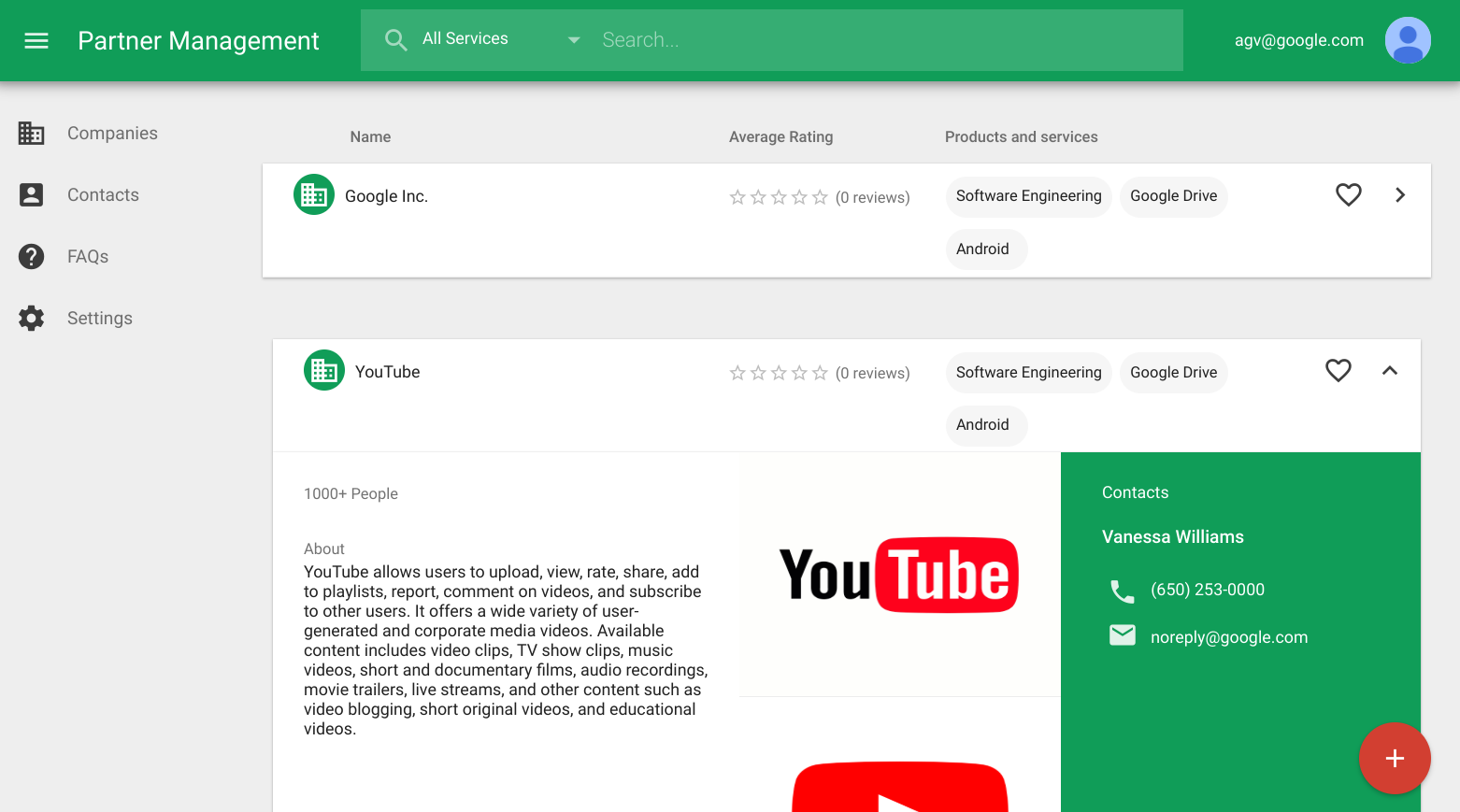Click YouTube Android chip
1460x812 pixels.
tap(986, 425)
